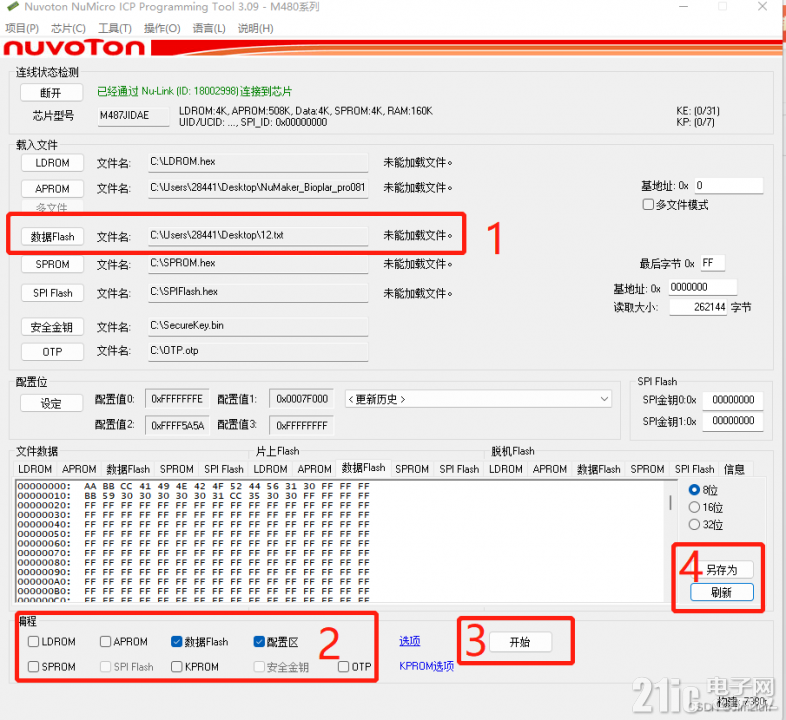Click the 刷新 refresh button

coord(721,592)
